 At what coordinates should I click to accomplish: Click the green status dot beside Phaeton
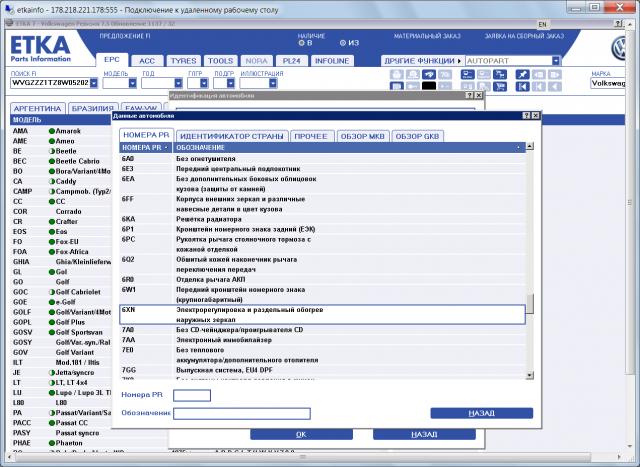coord(51,443)
